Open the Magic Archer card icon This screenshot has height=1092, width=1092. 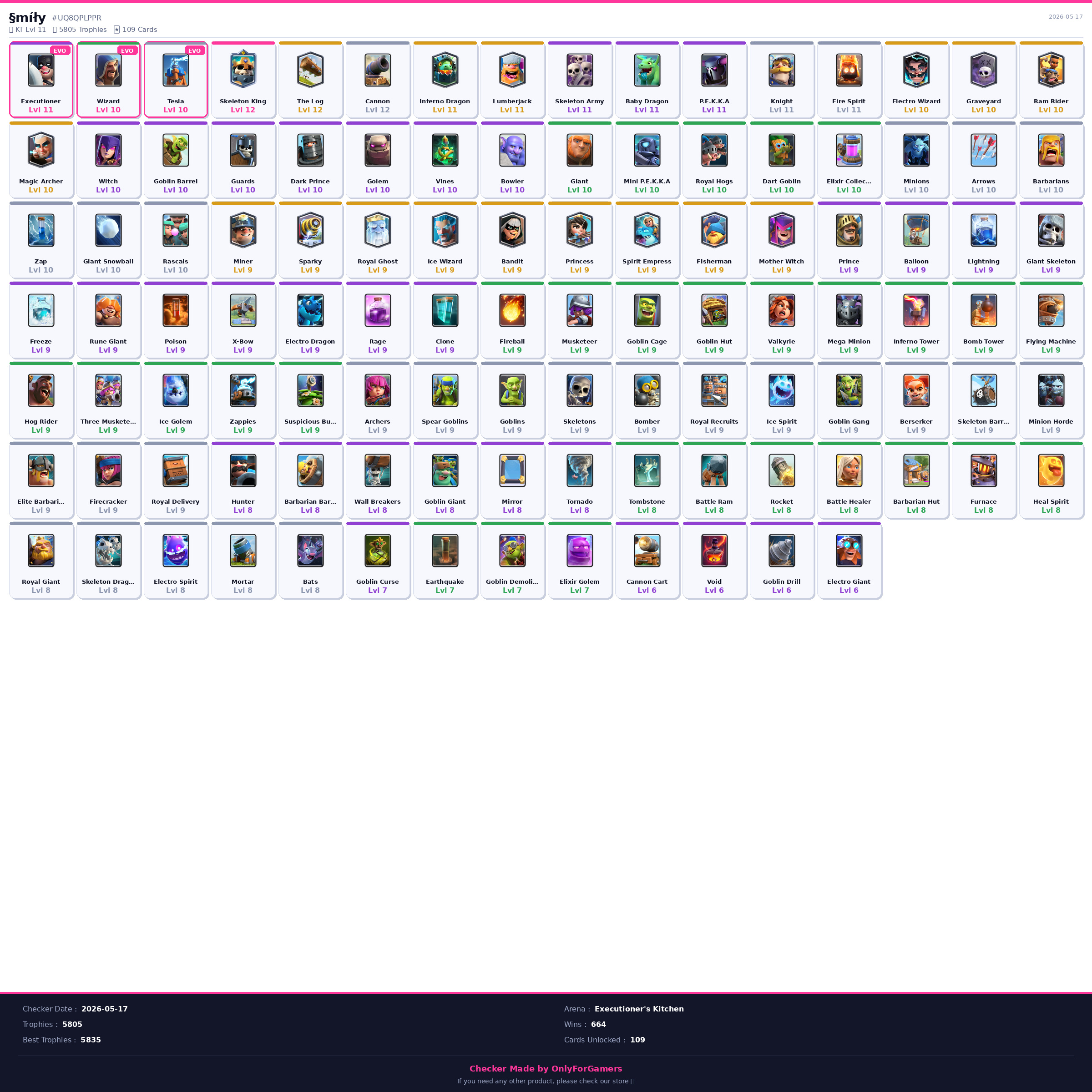pyautogui.click(x=40, y=150)
